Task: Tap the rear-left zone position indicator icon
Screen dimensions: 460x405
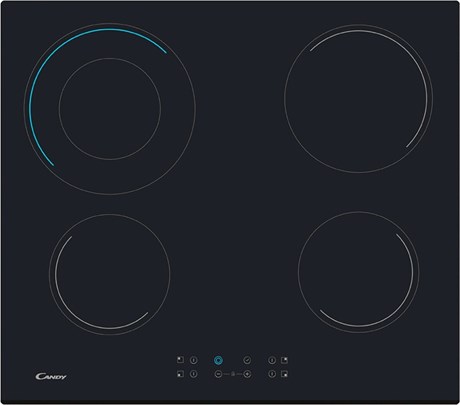Action: click(180, 360)
